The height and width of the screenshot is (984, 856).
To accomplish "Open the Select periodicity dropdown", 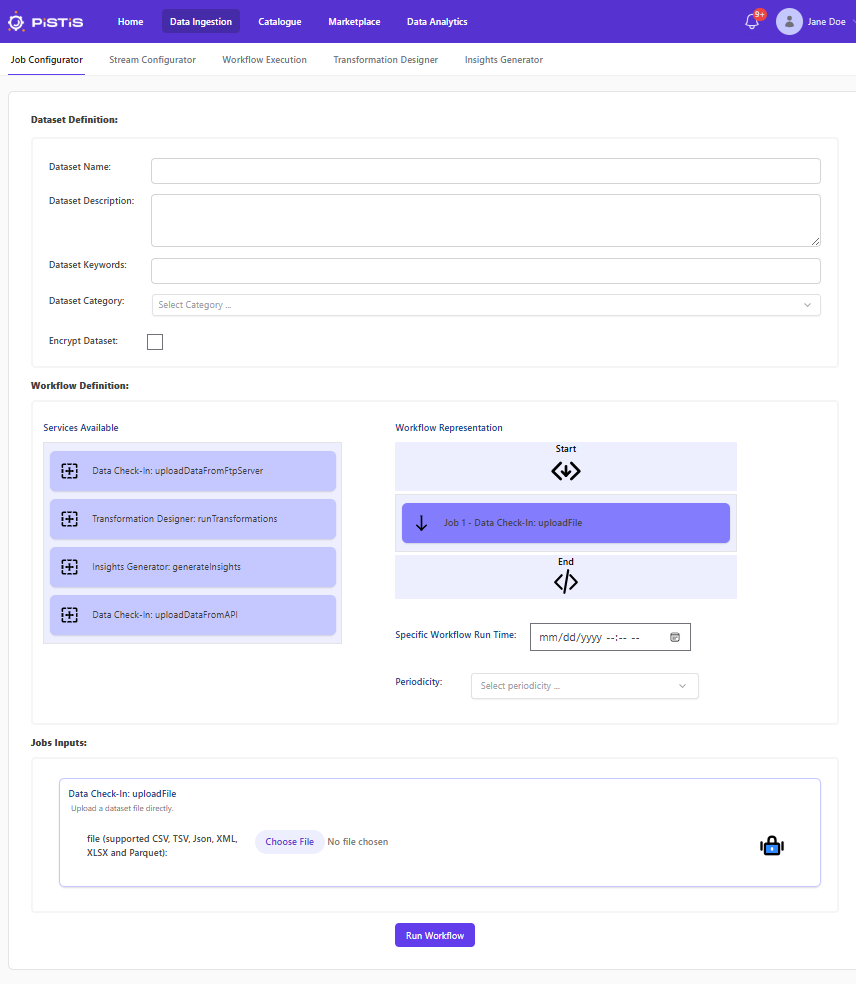I will 584,686.
